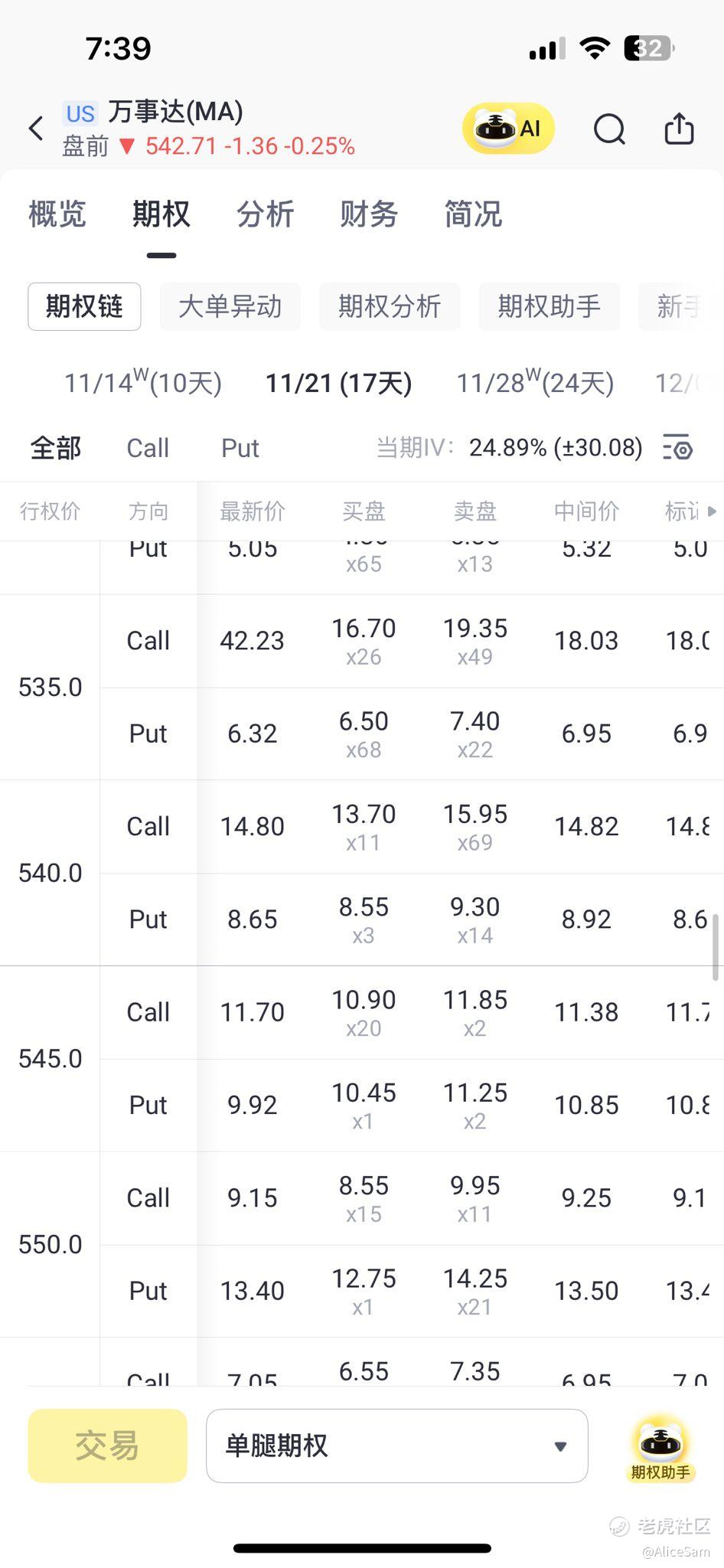The height and width of the screenshot is (1568, 724).
Task: Tap the search magnifier icon
Action: tap(609, 129)
